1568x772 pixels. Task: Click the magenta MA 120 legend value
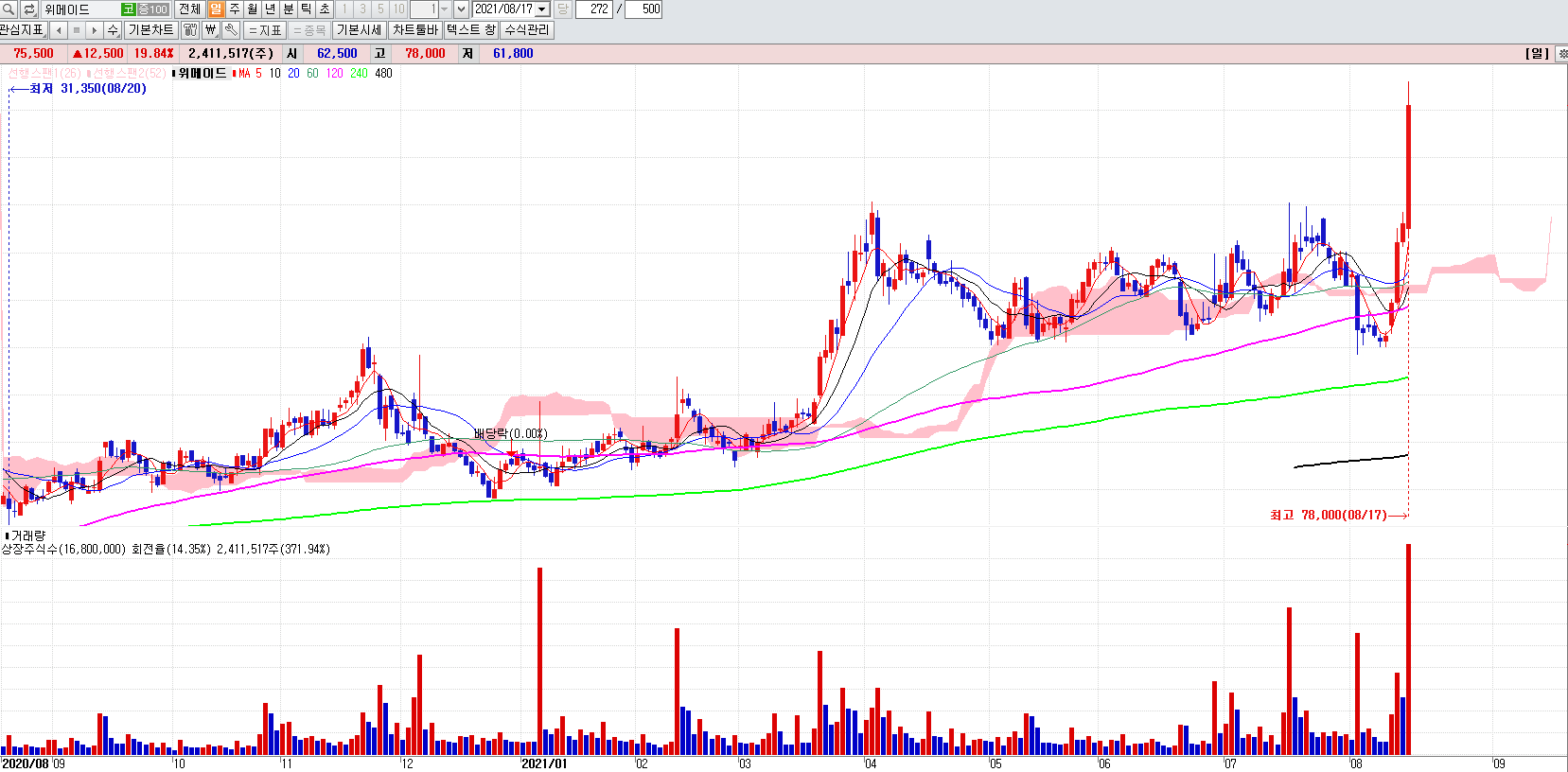pyautogui.click(x=334, y=73)
